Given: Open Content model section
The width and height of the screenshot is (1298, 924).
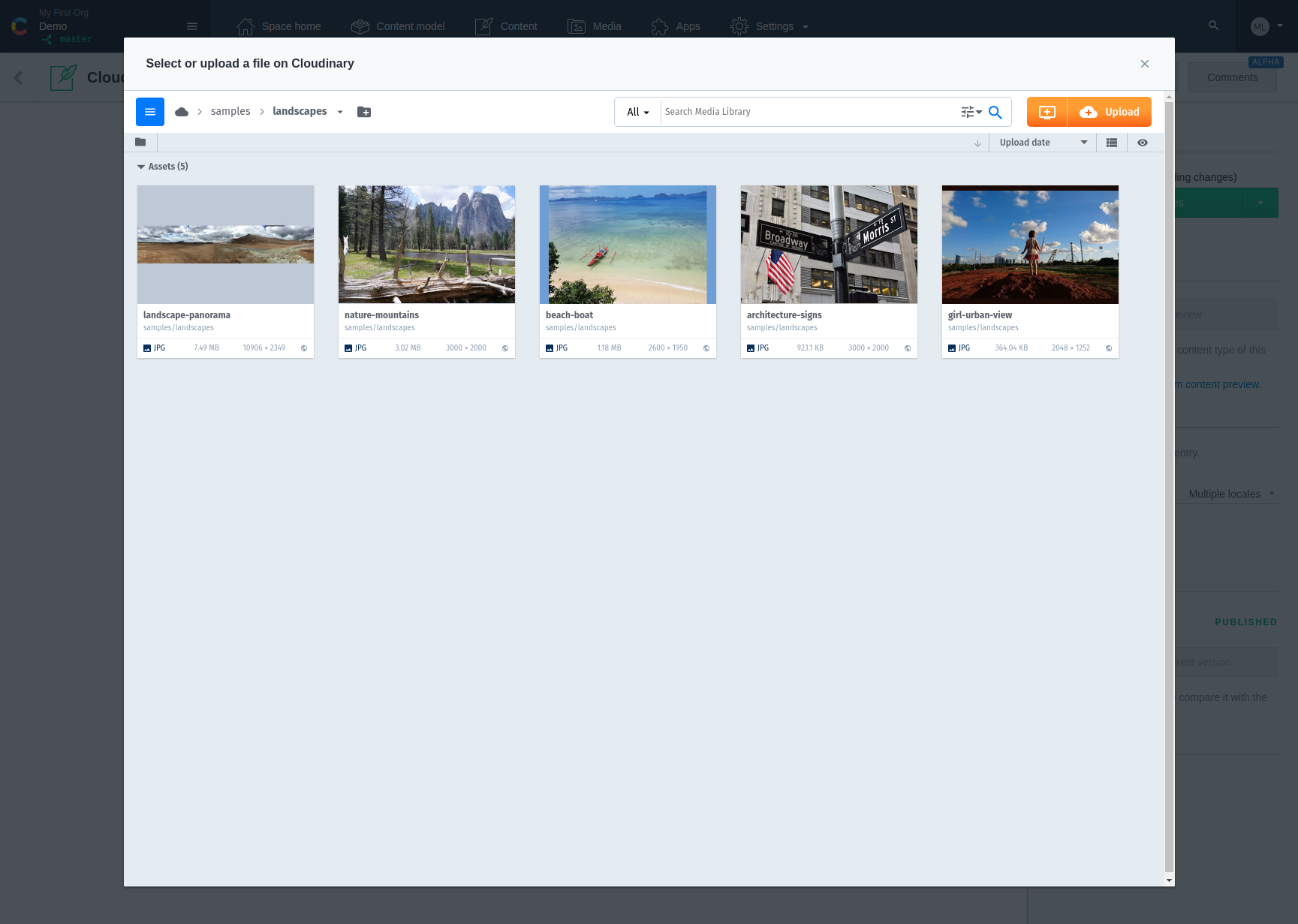Looking at the screenshot, I should click(x=398, y=26).
